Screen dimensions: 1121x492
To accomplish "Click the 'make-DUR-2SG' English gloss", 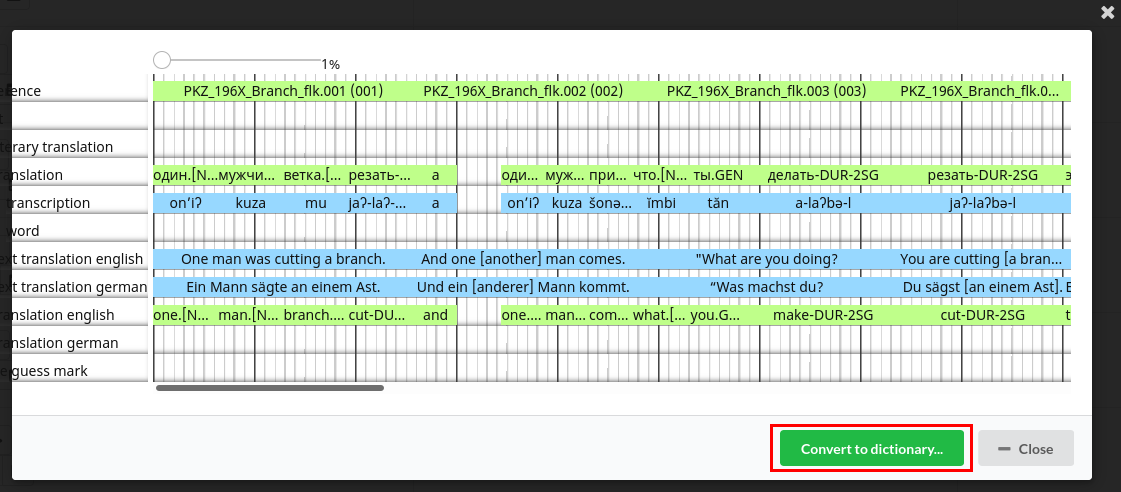I will click(x=823, y=315).
